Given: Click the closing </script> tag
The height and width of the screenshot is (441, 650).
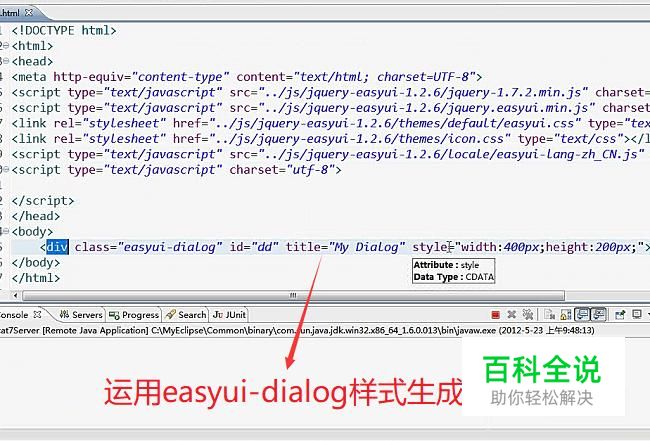Looking at the screenshot, I should [x=43, y=201].
